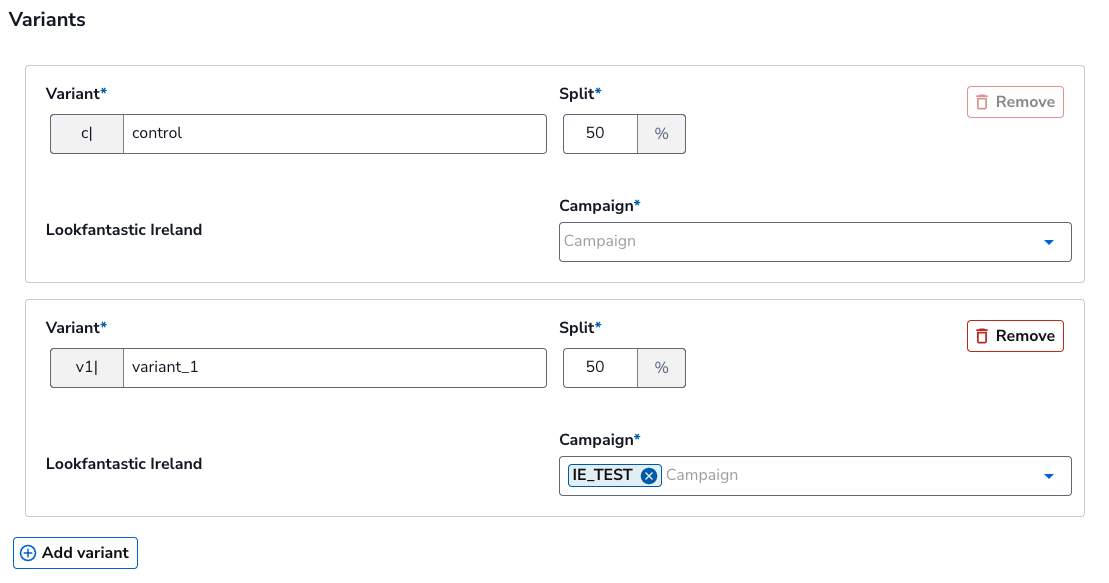The height and width of the screenshot is (583, 1109).
Task: Click the percent sign addon for control split
Action: (x=661, y=133)
